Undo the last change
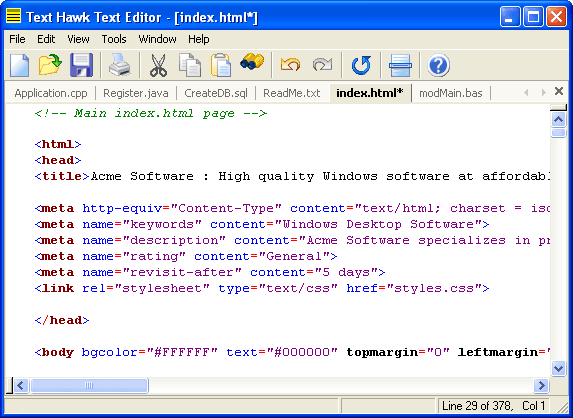Image resolution: width=573 pixels, height=418 pixels. (x=291, y=65)
